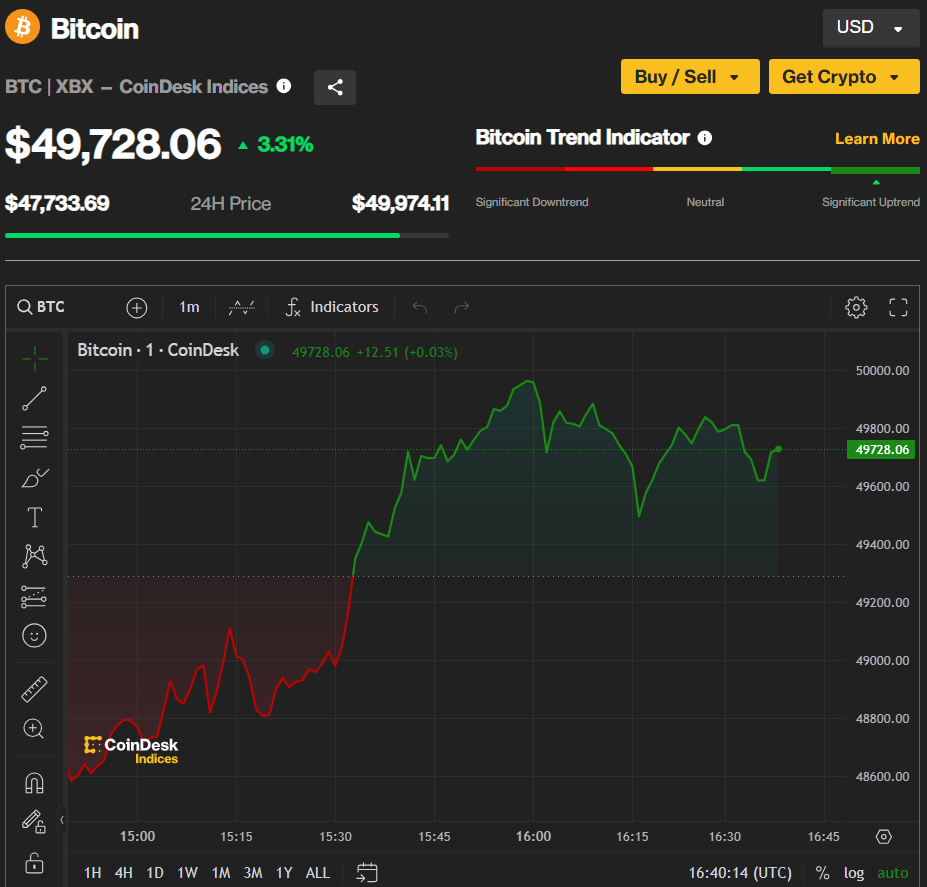Select the ALL time range
Image resolution: width=927 pixels, height=887 pixels.
(318, 873)
